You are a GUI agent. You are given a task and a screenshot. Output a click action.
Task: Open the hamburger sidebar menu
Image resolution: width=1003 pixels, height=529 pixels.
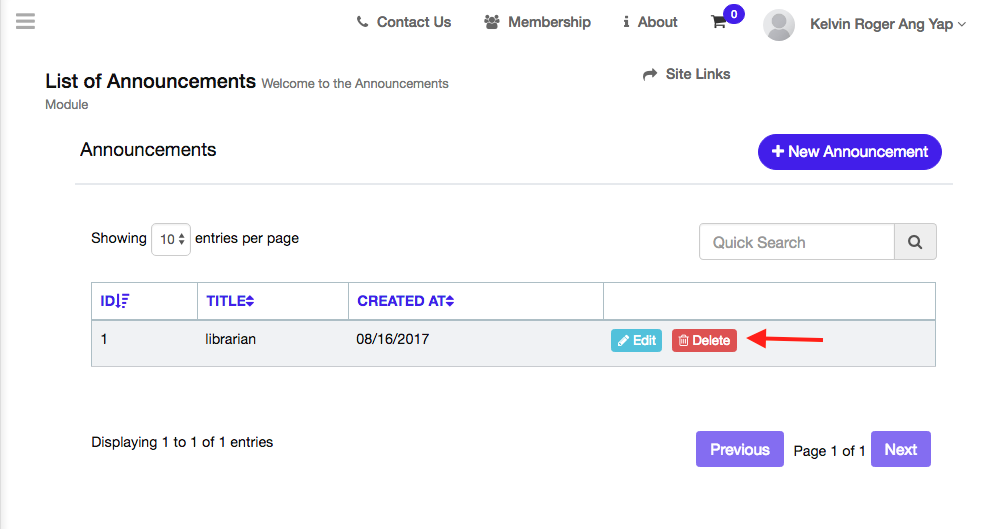pos(26,22)
